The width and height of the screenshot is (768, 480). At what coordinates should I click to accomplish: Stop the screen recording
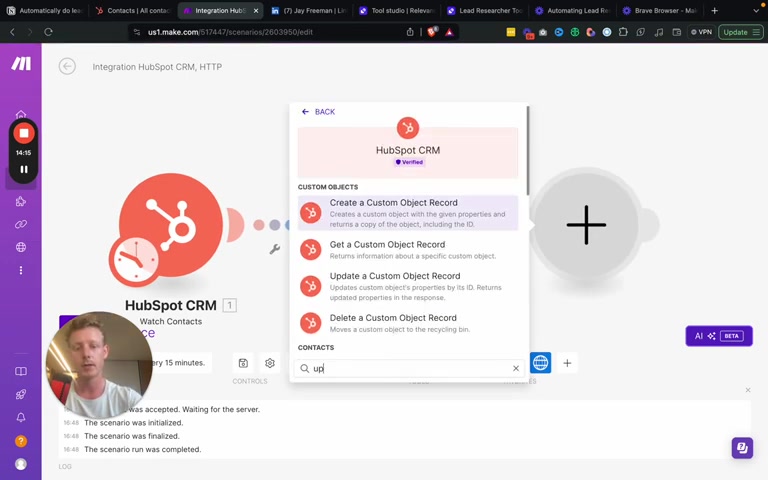pyautogui.click(x=24, y=133)
